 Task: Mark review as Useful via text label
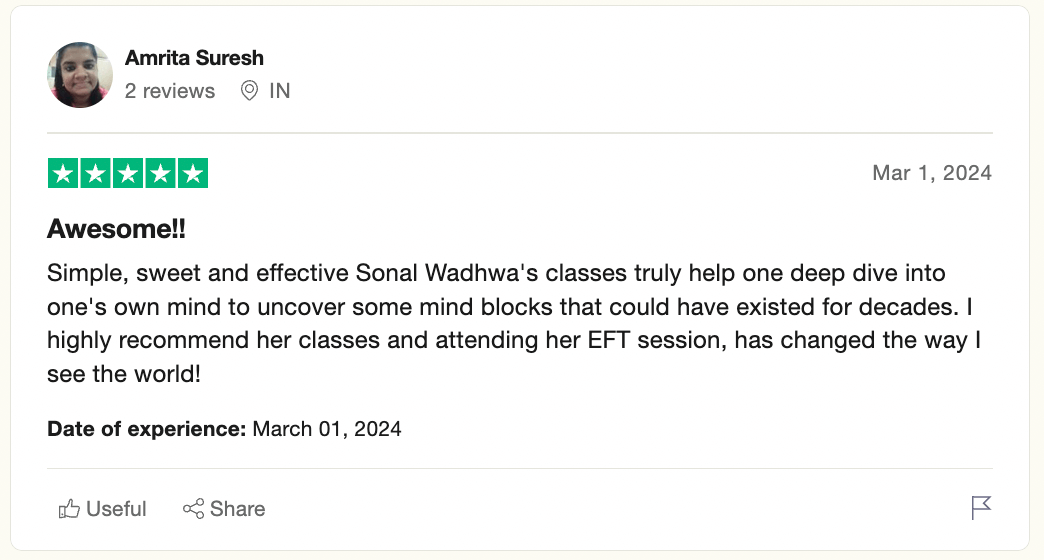coord(117,509)
